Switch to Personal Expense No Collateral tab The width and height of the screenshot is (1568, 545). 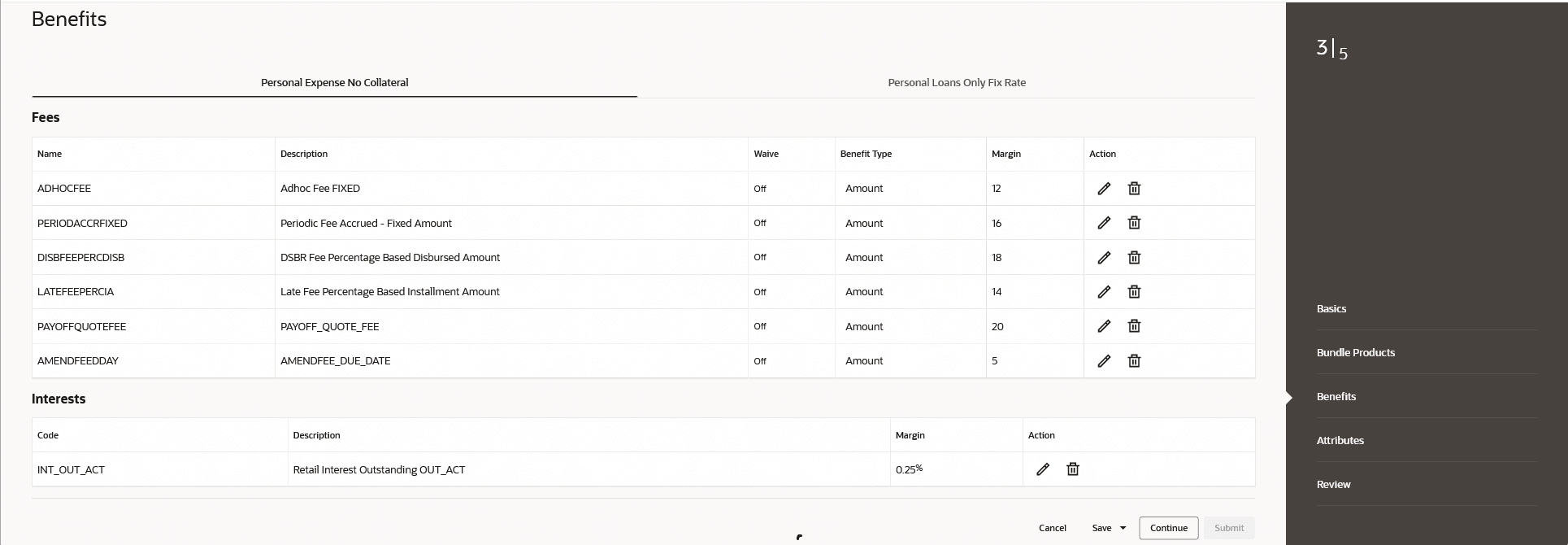click(334, 82)
